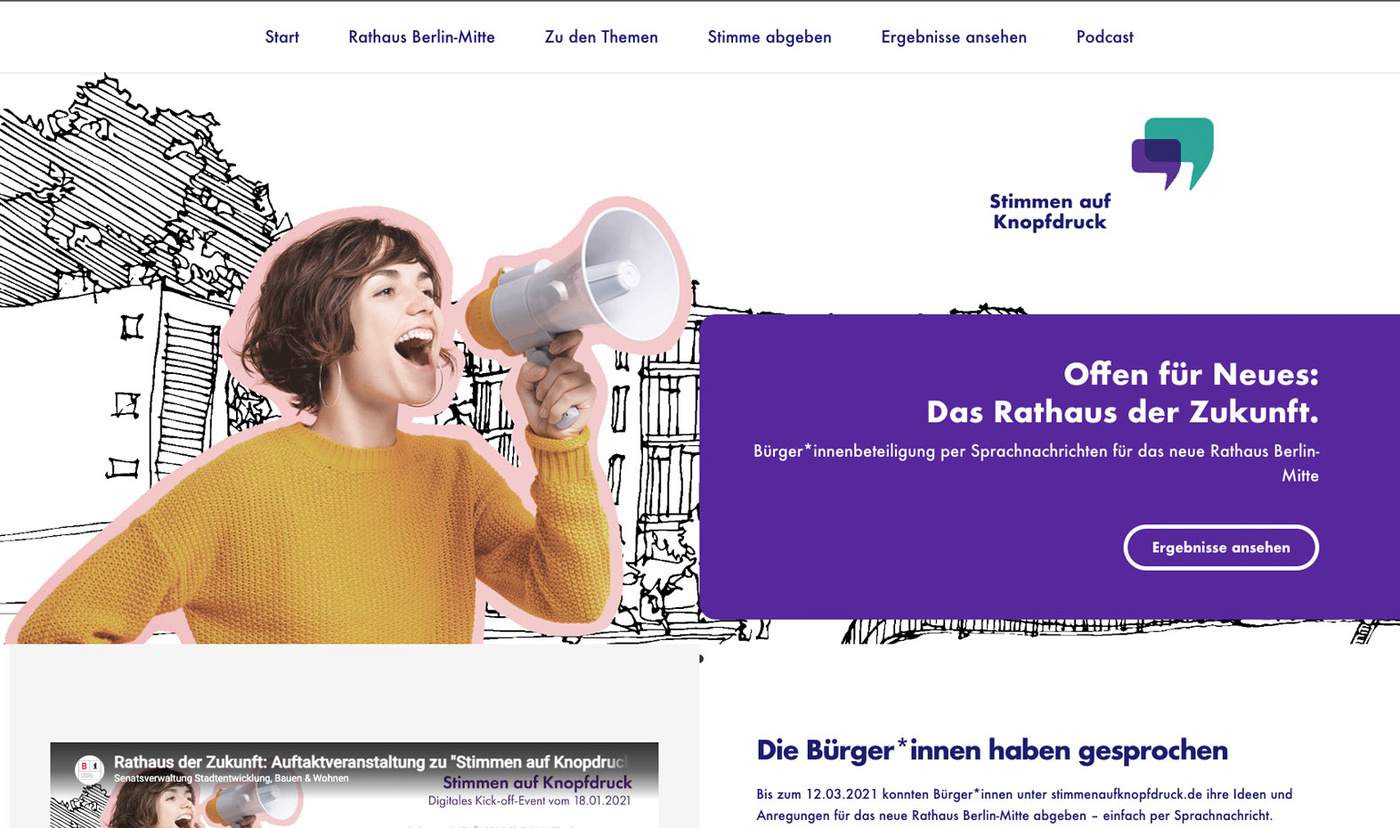Open the YouTube channel avatar icon
1400x828 pixels.
tap(89, 769)
